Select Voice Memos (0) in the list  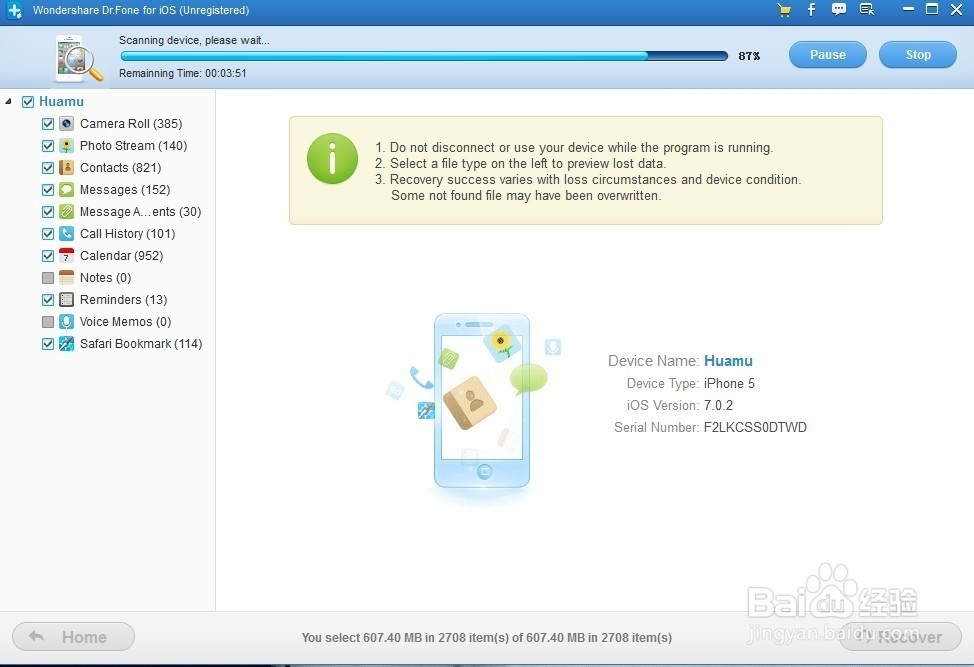point(125,322)
